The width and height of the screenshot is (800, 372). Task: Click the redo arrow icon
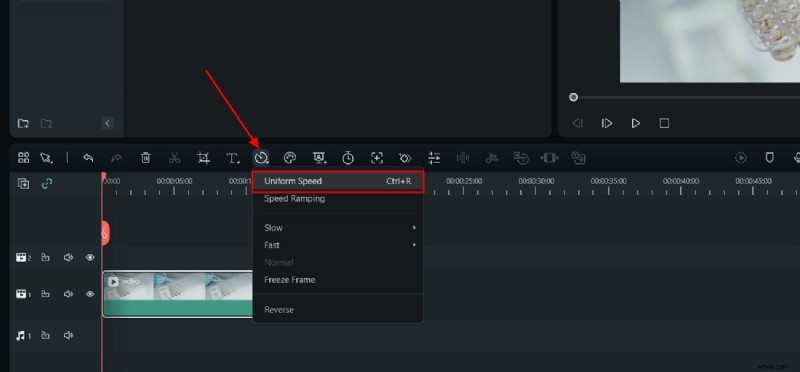tap(117, 158)
